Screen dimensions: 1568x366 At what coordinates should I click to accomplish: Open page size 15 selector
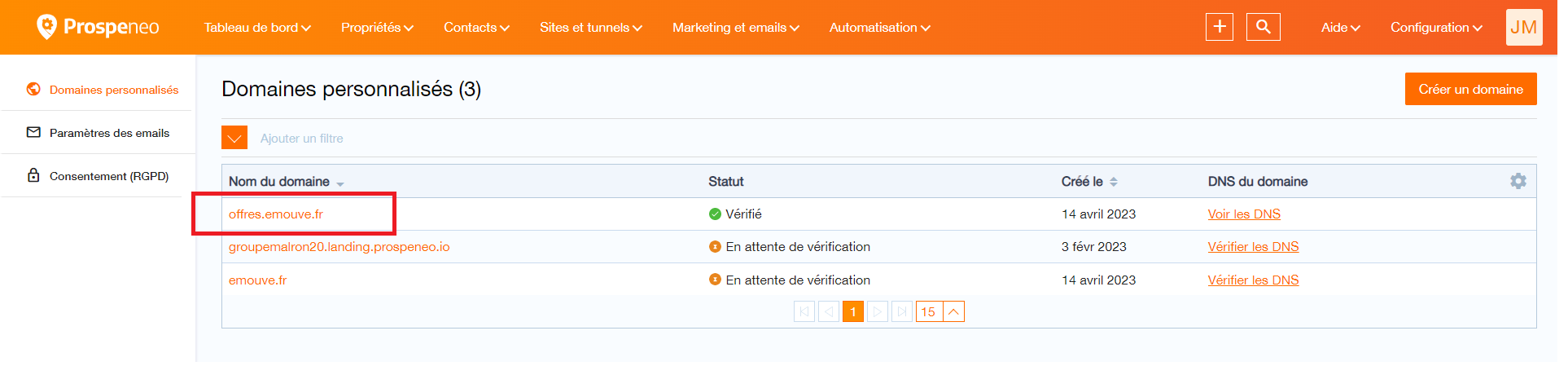pyautogui.click(x=940, y=311)
